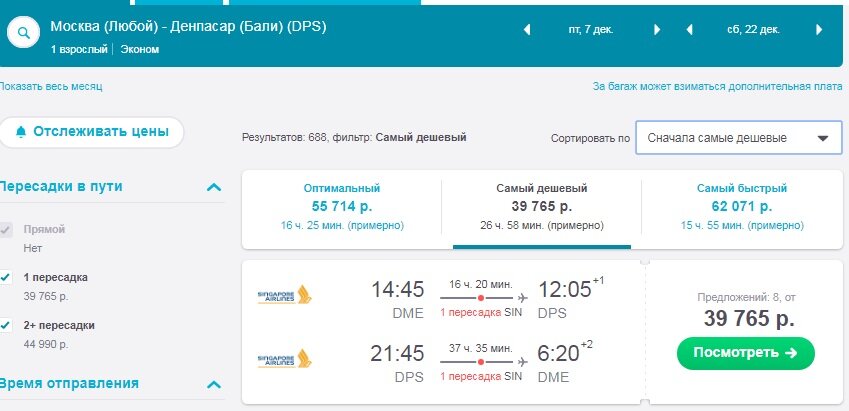The image size is (849, 411).
Task: Click return departure time 21:45
Action: pos(397,354)
